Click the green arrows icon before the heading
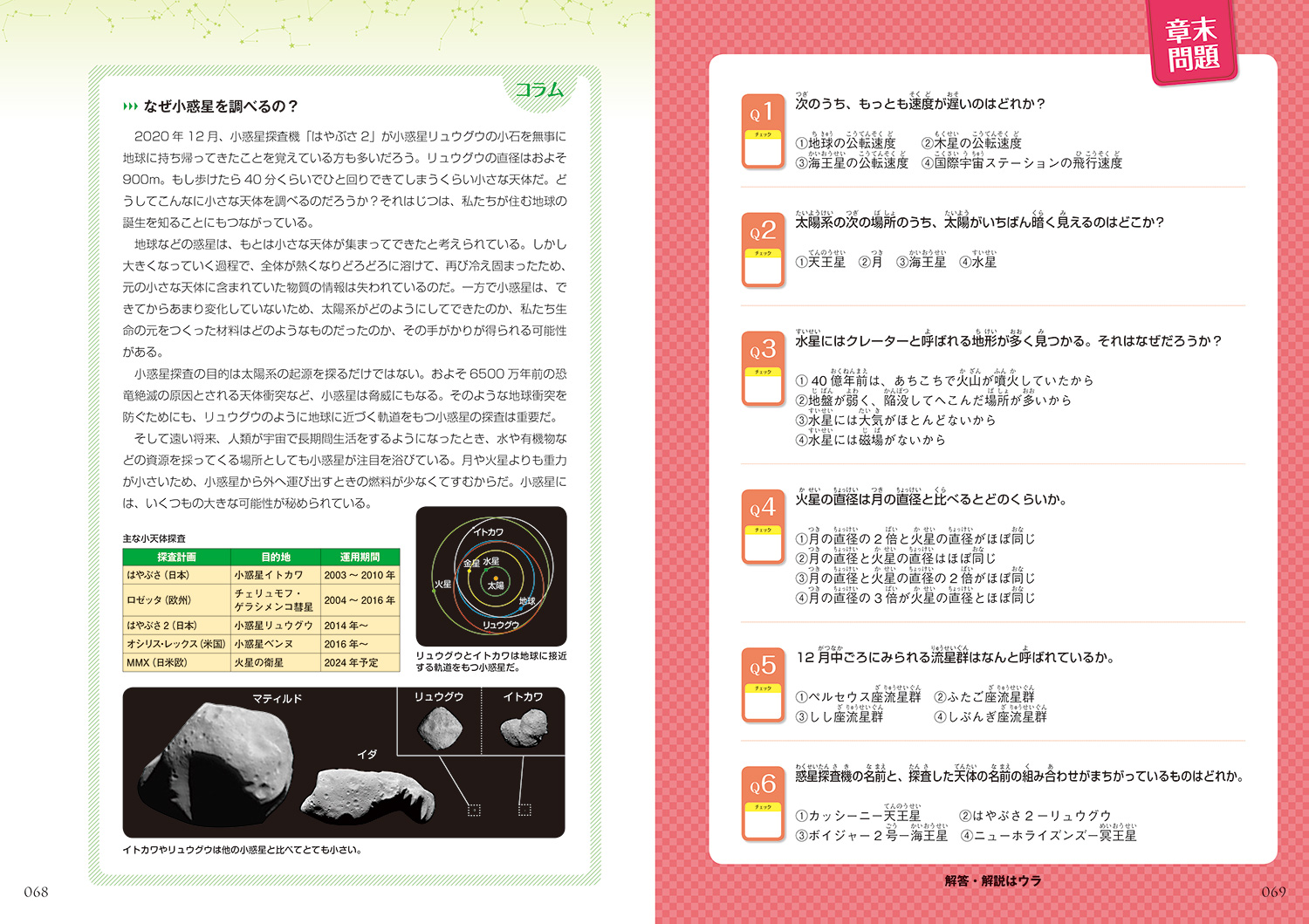1309x924 pixels. point(130,106)
